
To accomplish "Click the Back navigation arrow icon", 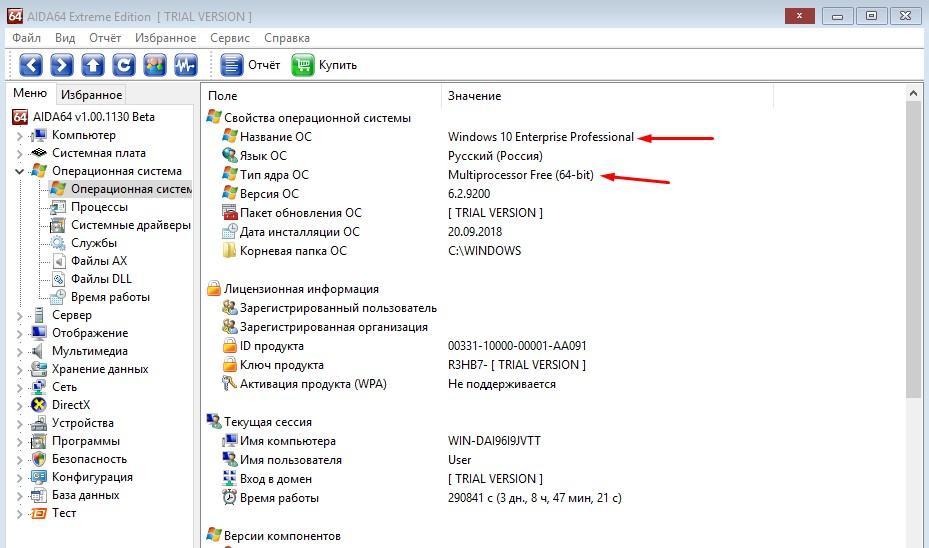I will [31, 65].
